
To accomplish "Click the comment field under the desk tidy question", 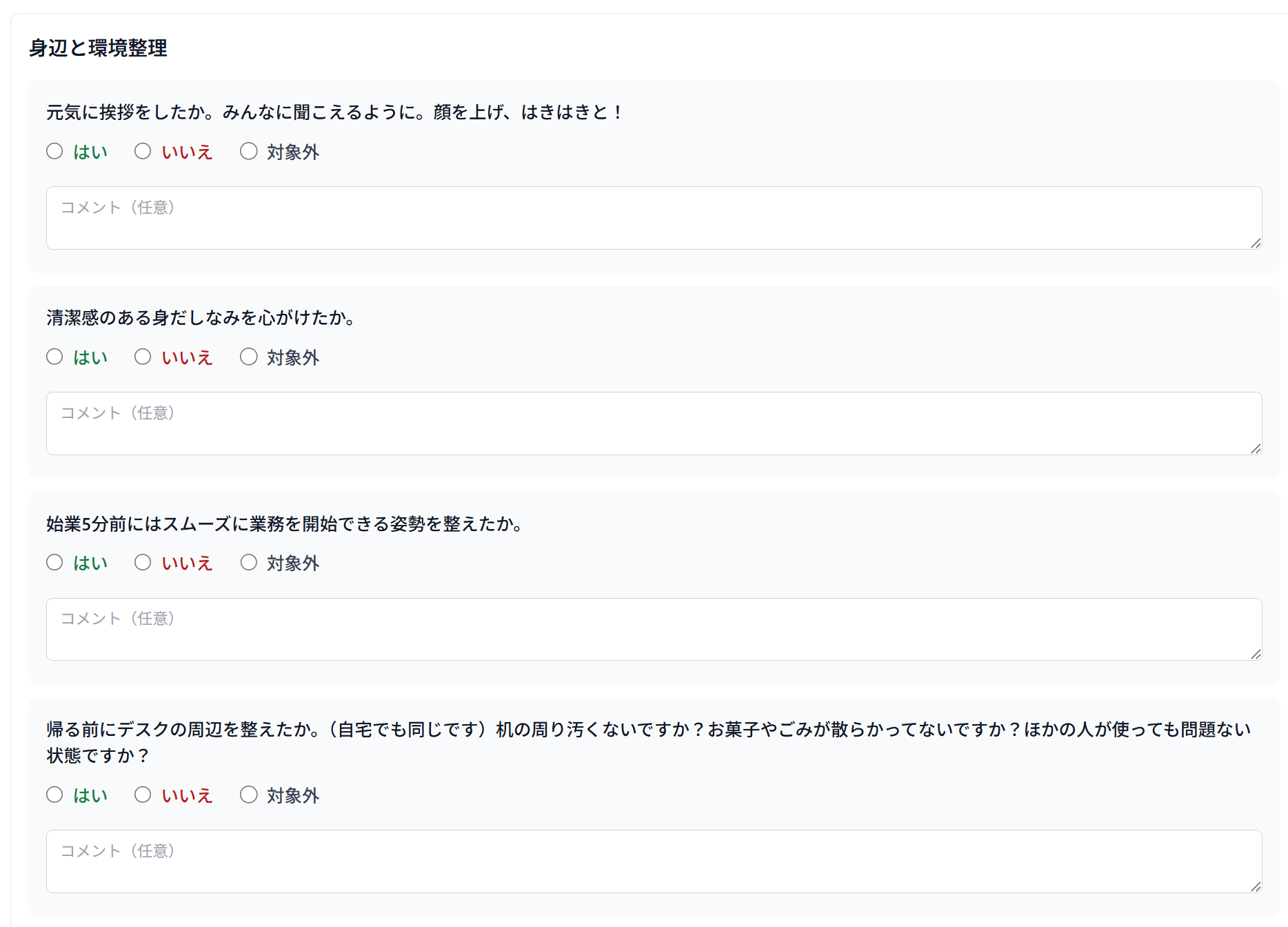I will (653, 861).
